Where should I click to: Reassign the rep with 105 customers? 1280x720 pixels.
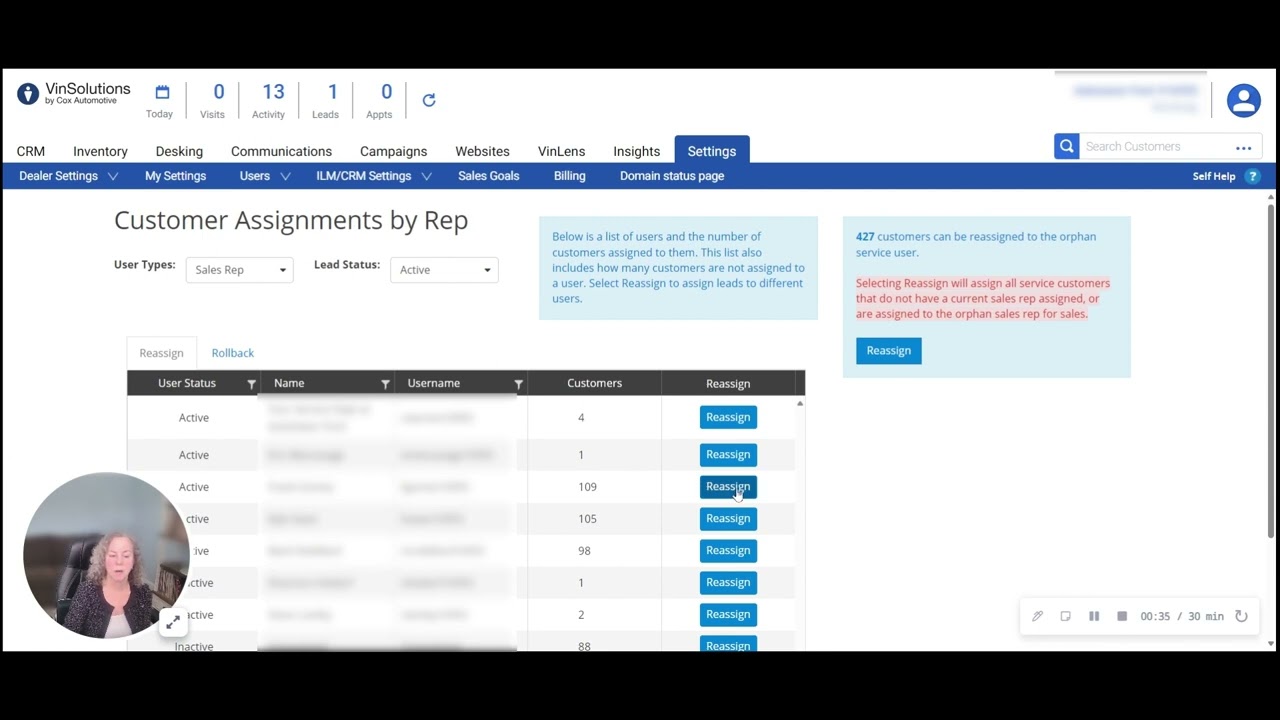point(728,519)
